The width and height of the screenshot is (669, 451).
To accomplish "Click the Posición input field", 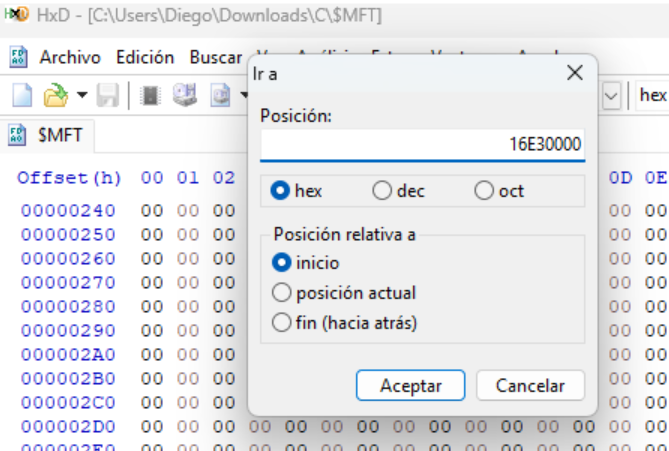I will (422, 144).
